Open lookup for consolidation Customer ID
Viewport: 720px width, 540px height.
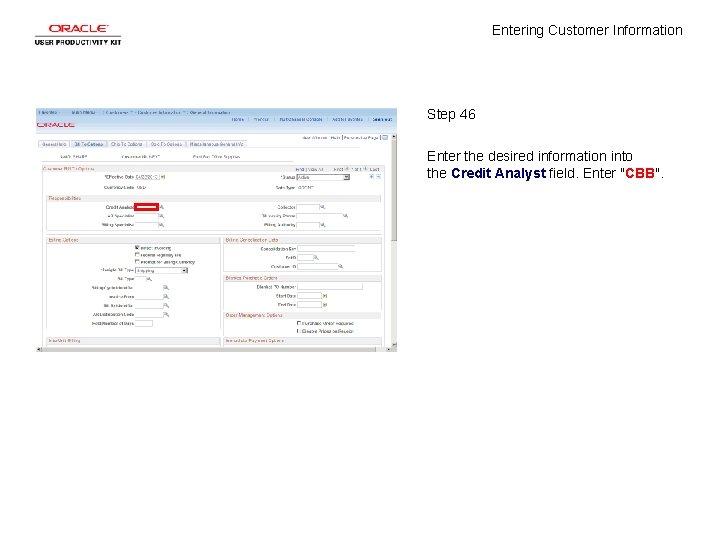pos(340,267)
